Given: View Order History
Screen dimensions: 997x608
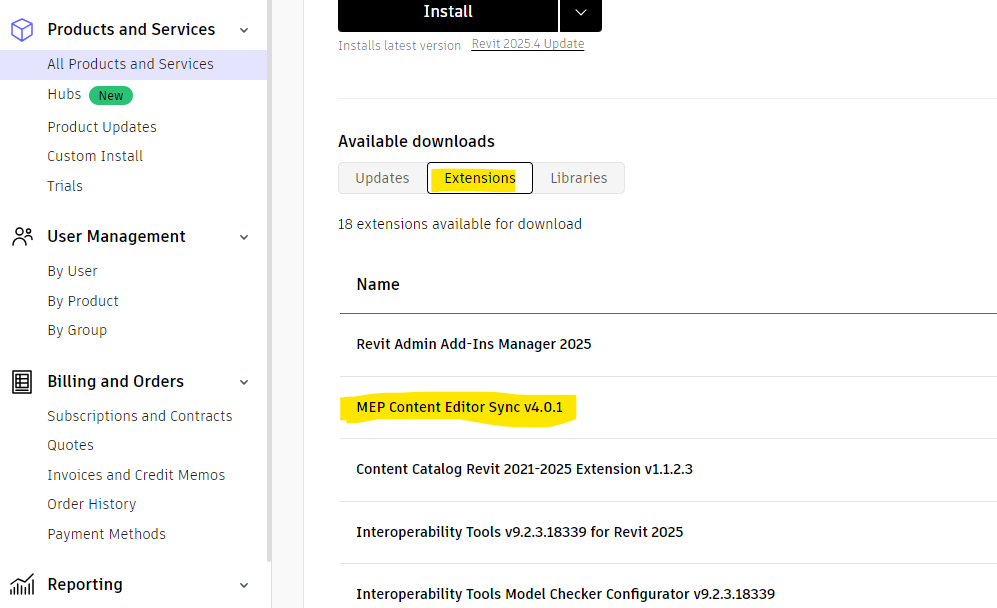Looking at the screenshot, I should pyautogui.click(x=91, y=504).
